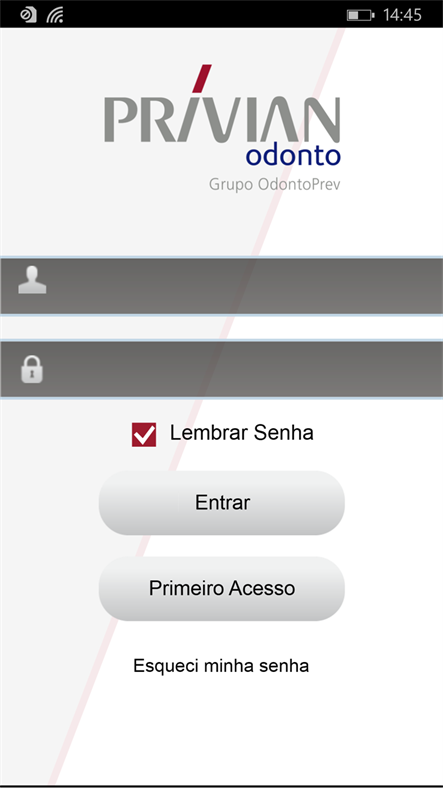Viewport: 443px width, 788px height.
Task: Tap the red accent mark above PRIVIAN
Action: (202, 78)
